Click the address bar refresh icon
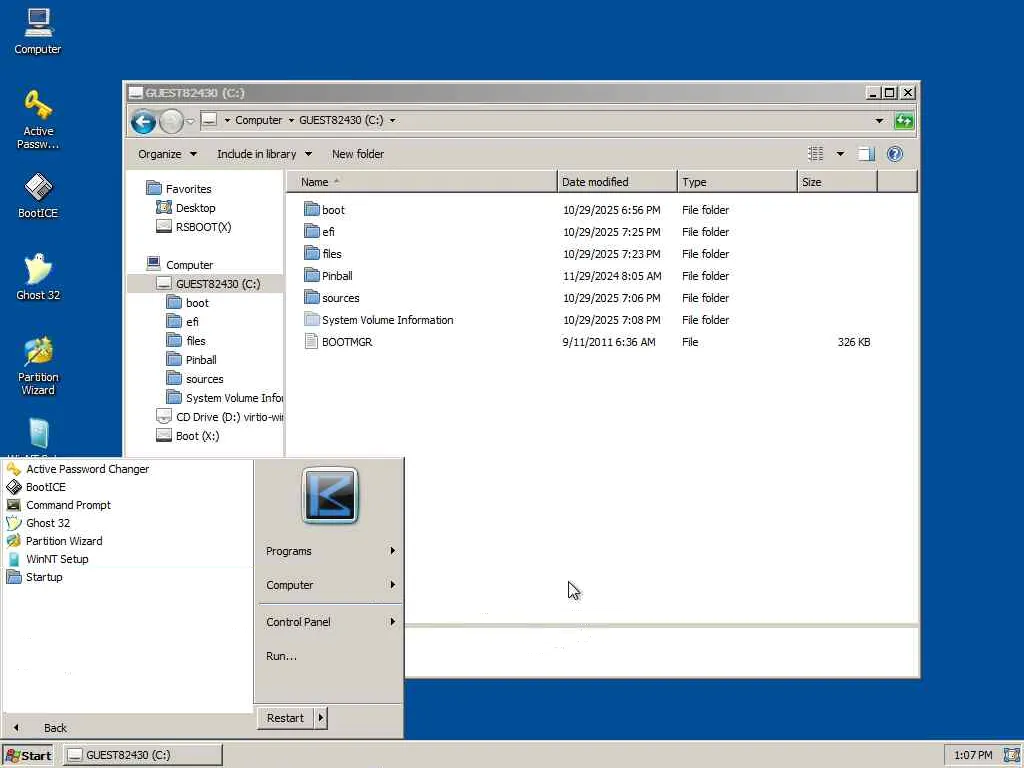Image resolution: width=1024 pixels, height=768 pixels. (904, 121)
